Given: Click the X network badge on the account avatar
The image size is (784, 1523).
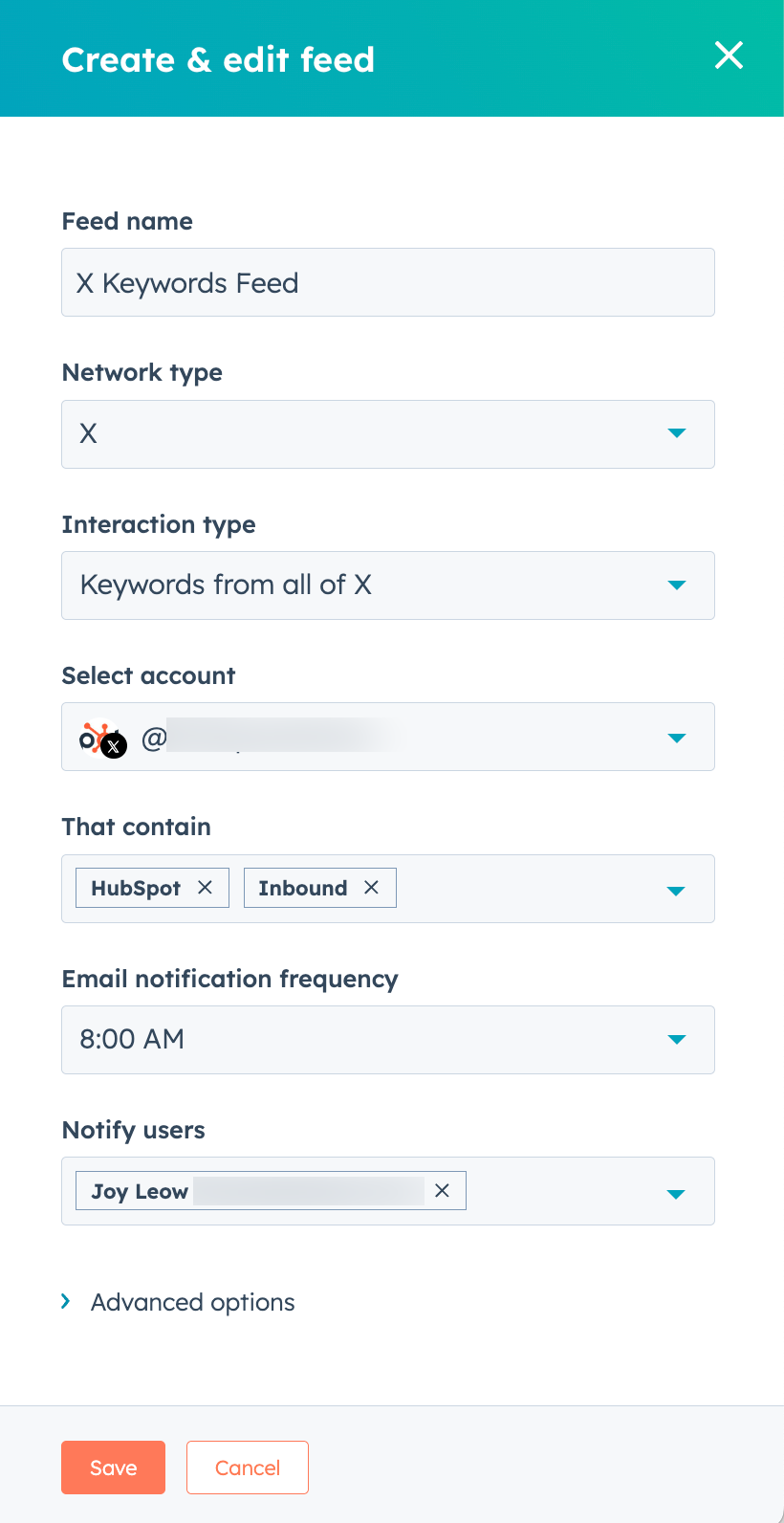Looking at the screenshot, I should point(114,747).
